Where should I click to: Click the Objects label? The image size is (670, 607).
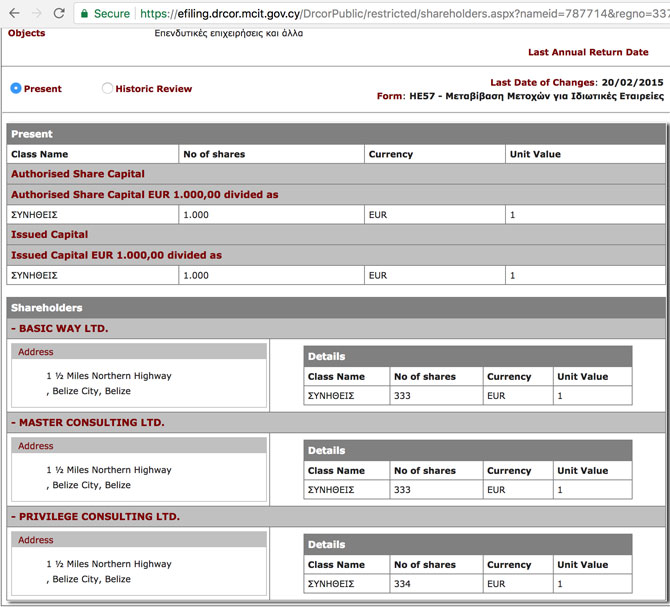click(x=26, y=33)
